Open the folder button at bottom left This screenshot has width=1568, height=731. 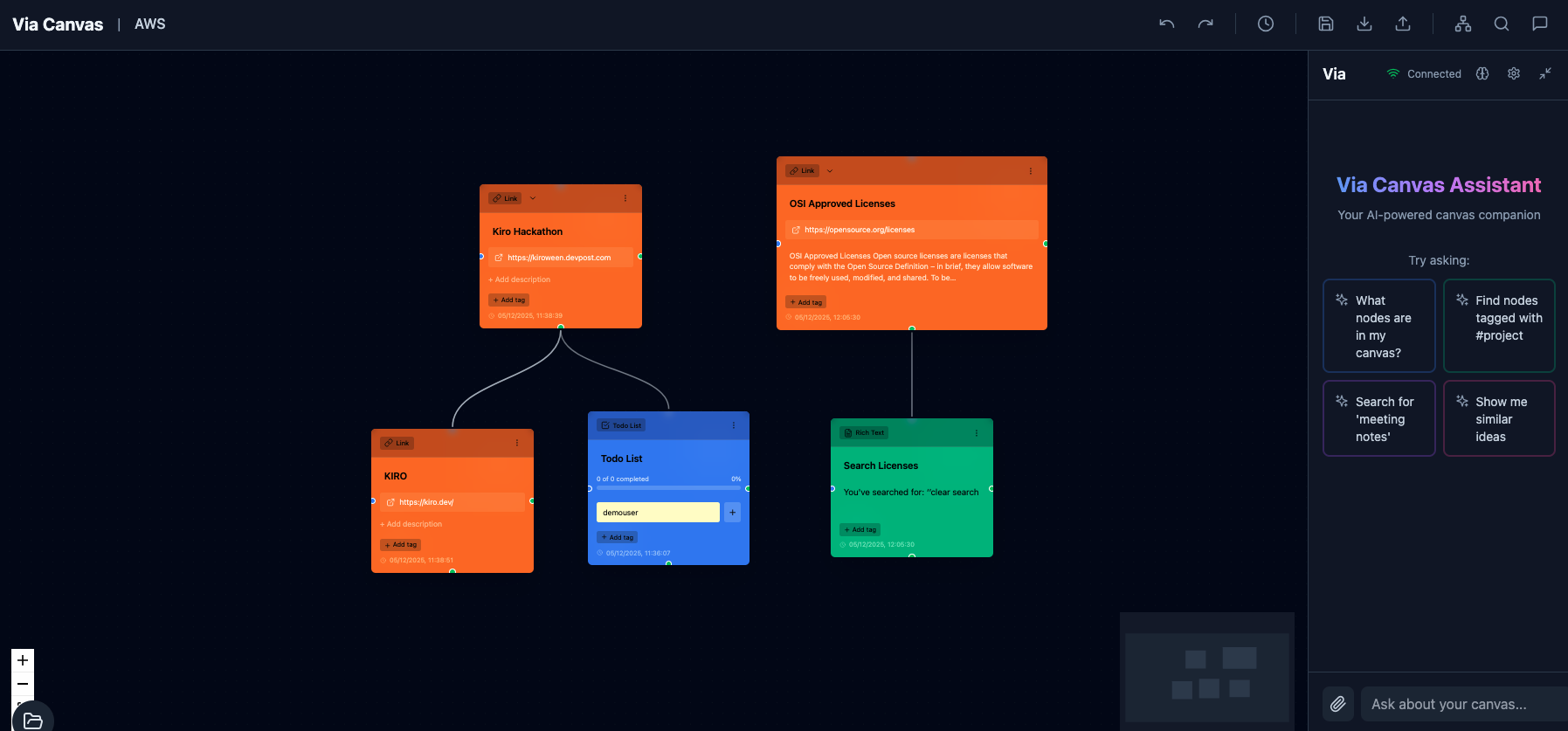(x=33, y=720)
